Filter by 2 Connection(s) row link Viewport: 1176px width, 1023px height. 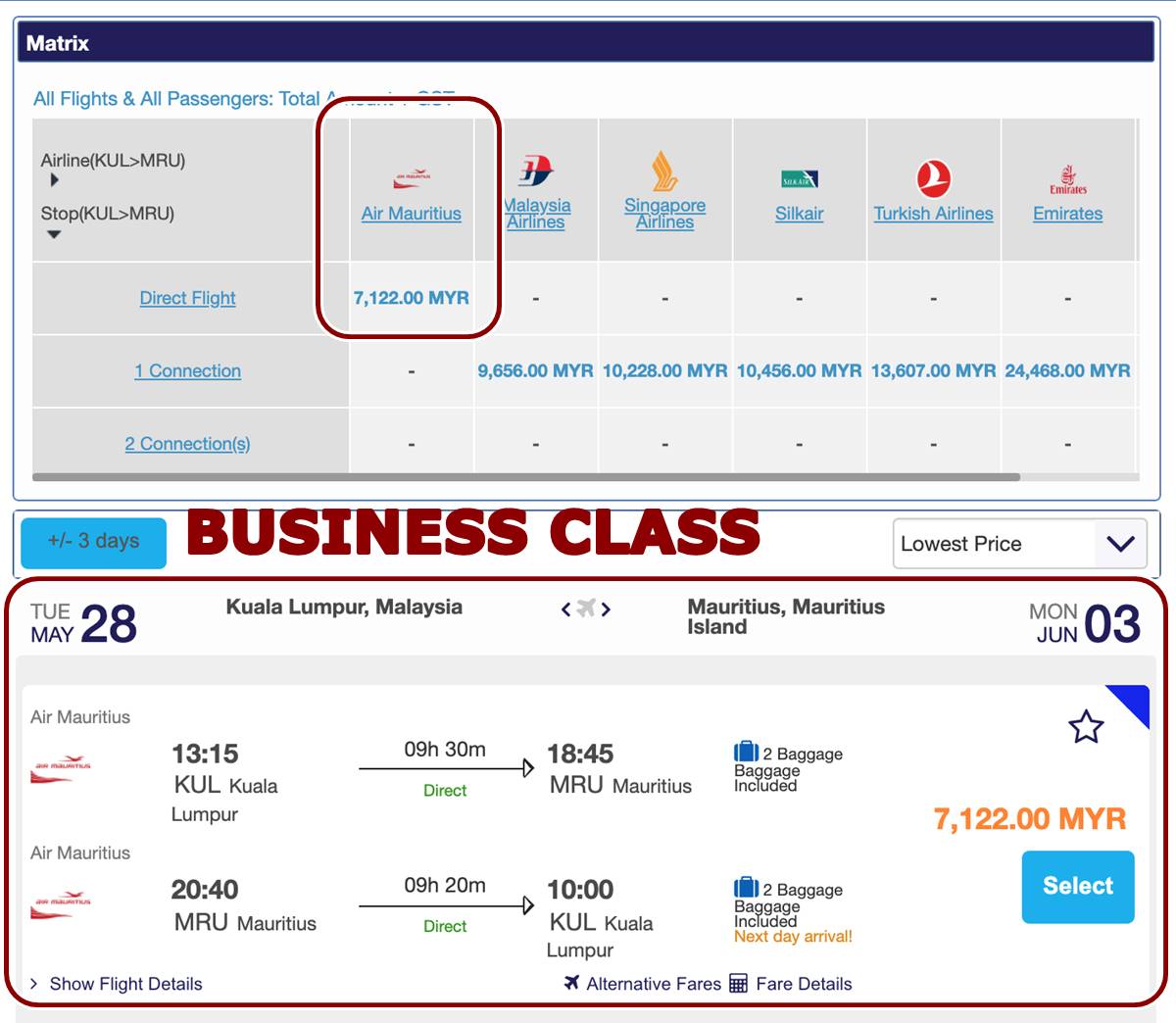pos(187,444)
